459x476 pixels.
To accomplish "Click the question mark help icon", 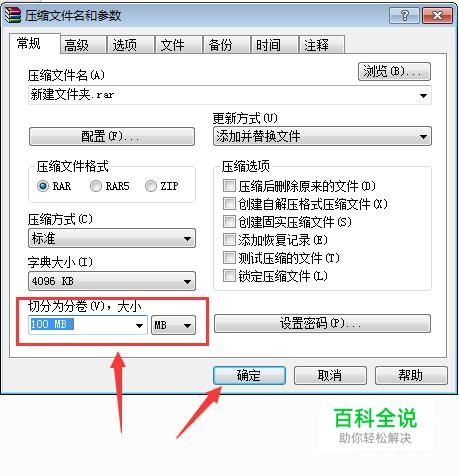I will [x=404, y=16].
